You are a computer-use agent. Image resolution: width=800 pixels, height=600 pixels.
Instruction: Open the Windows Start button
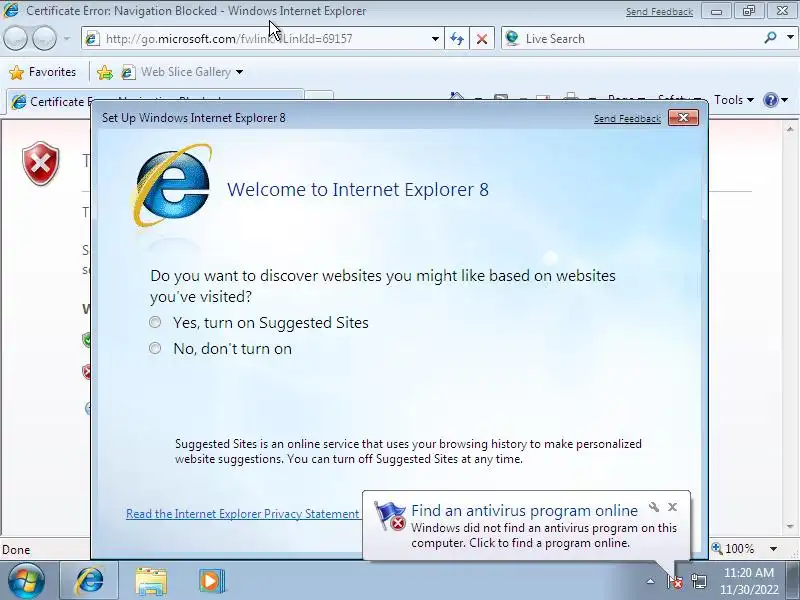coord(25,581)
